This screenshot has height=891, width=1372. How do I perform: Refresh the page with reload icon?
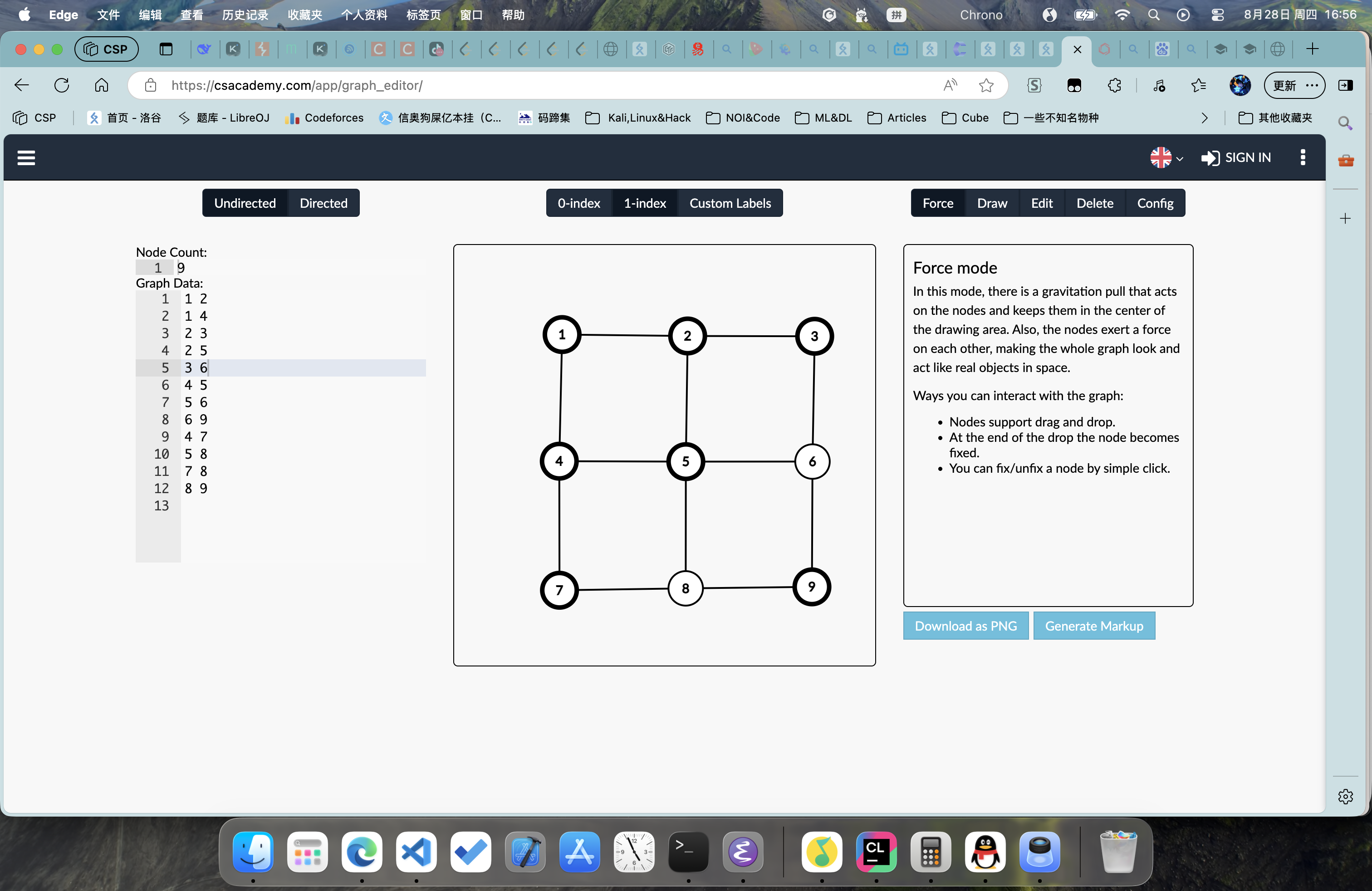point(62,85)
